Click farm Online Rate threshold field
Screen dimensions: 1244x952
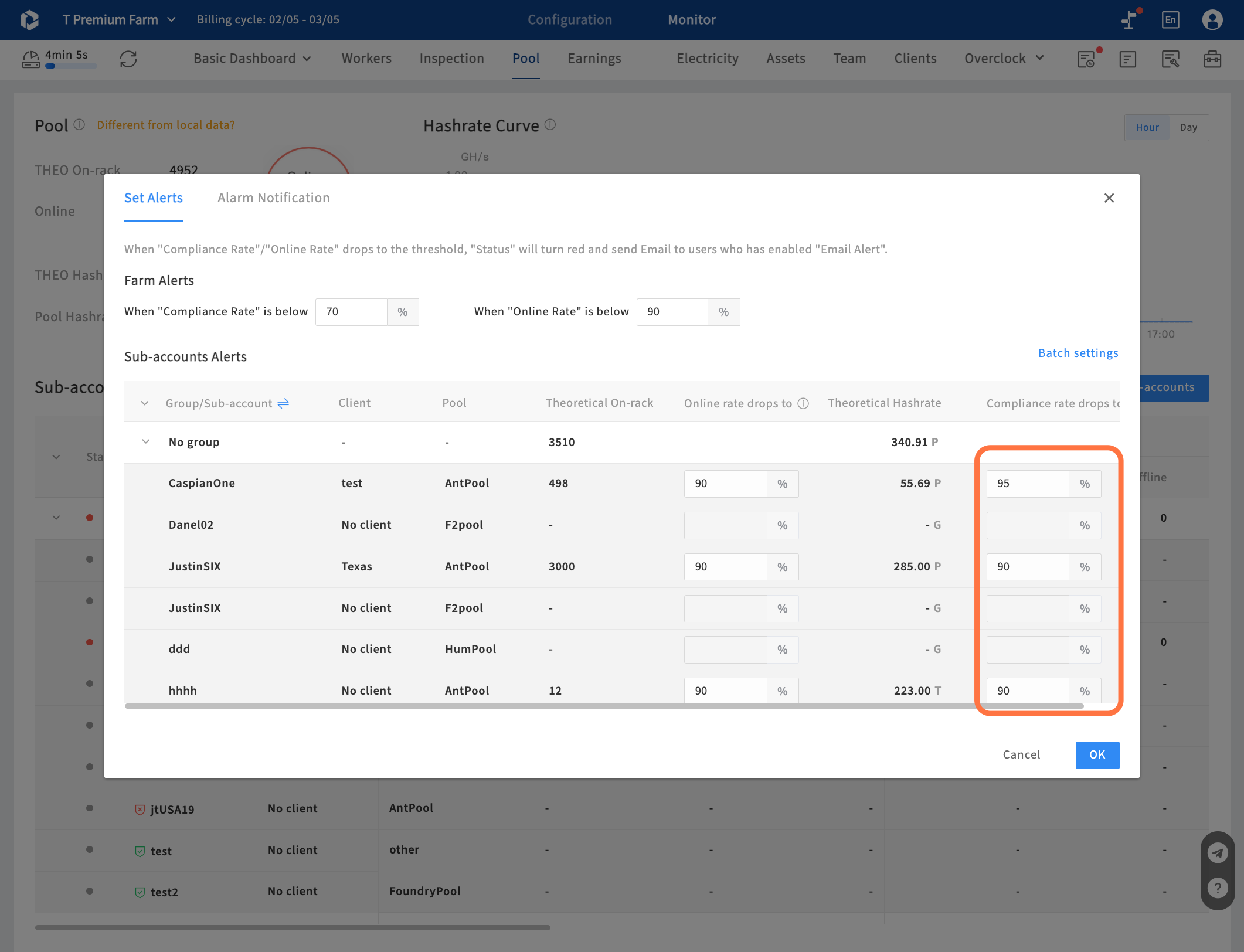coord(672,312)
